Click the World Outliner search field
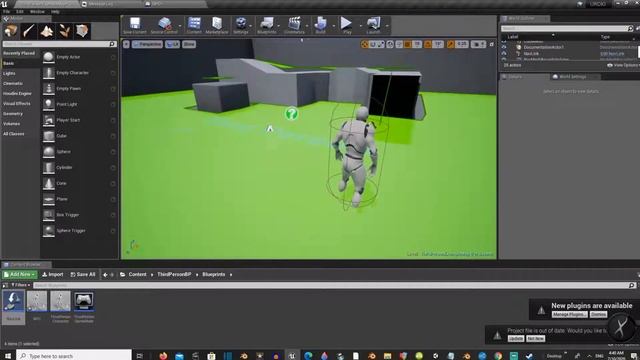Viewport: 640px width, 360px height. tap(567, 29)
